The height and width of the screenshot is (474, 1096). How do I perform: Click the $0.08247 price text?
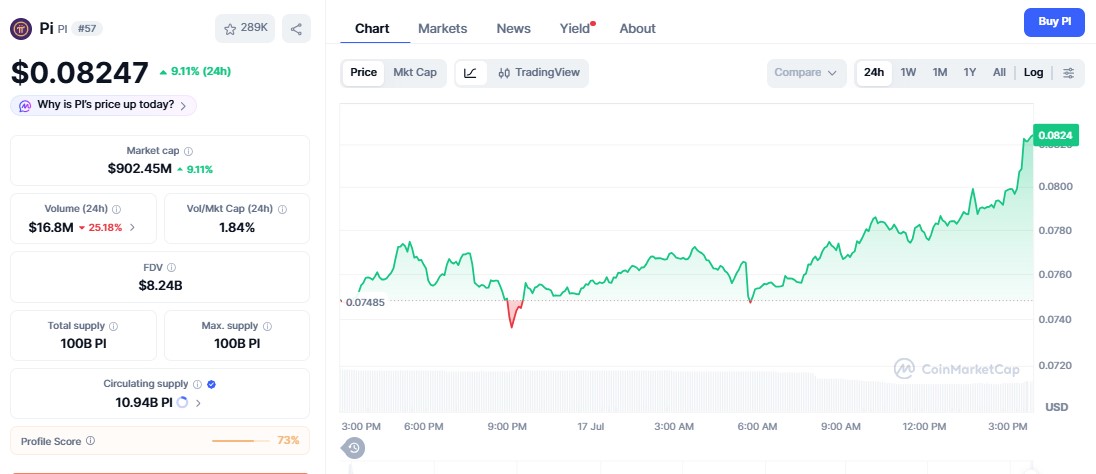80,73
